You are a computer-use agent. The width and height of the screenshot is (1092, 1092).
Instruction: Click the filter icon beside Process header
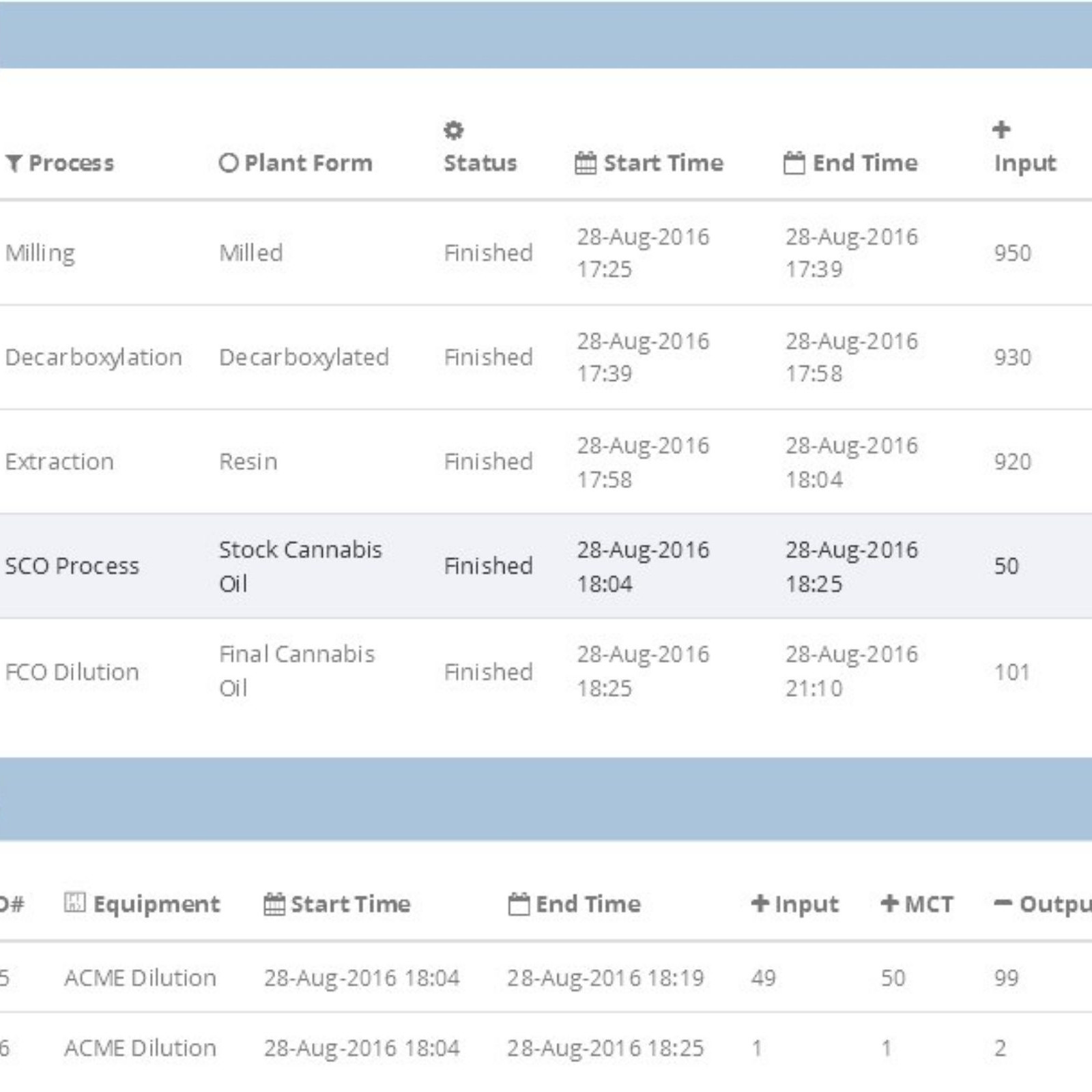coord(14,163)
